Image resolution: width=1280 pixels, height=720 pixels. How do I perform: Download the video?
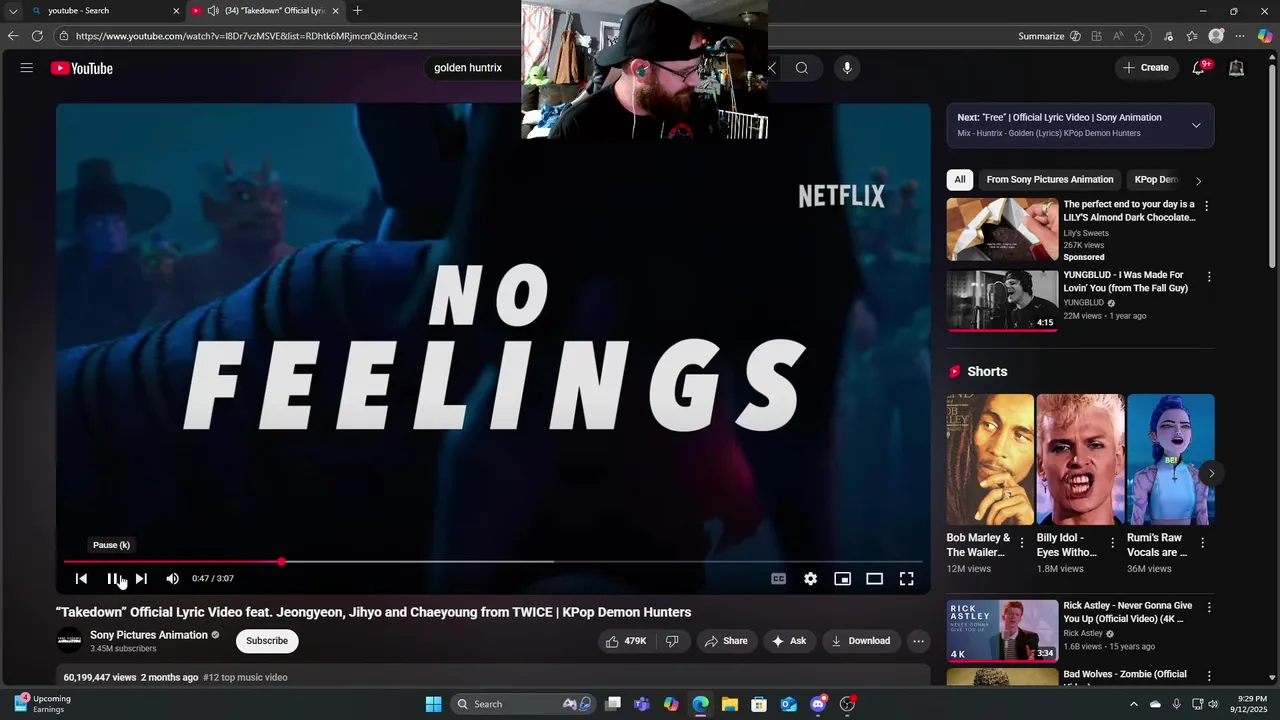(x=860, y=641)
